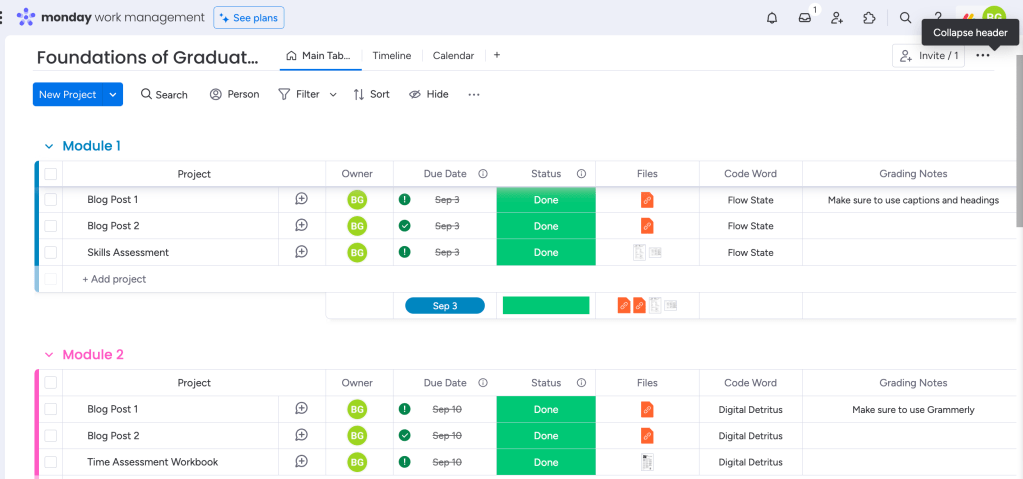Collapse the Module 2 group chevron
Image resolution: width=1023 pixels, height=479 pixels.
(x=48, y=355)
